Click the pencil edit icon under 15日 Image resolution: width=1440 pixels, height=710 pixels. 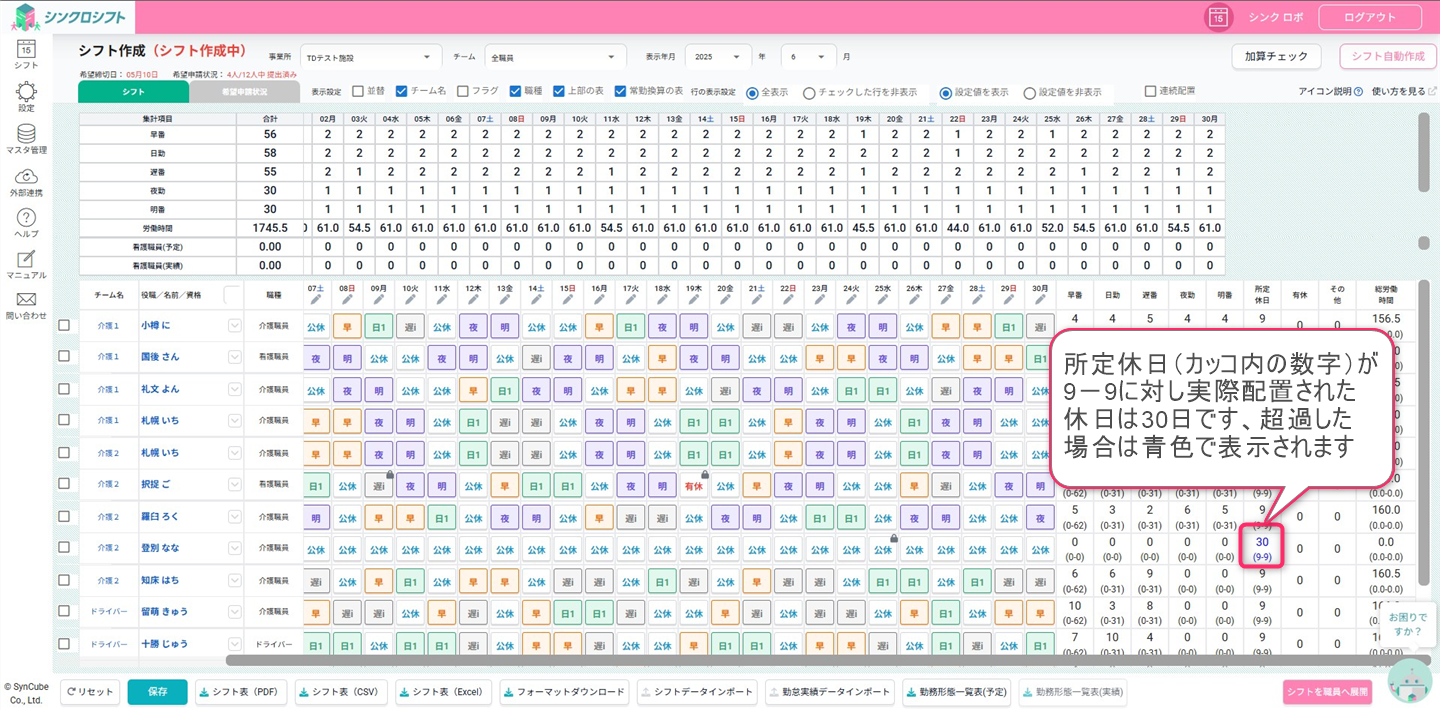(568, 298)
